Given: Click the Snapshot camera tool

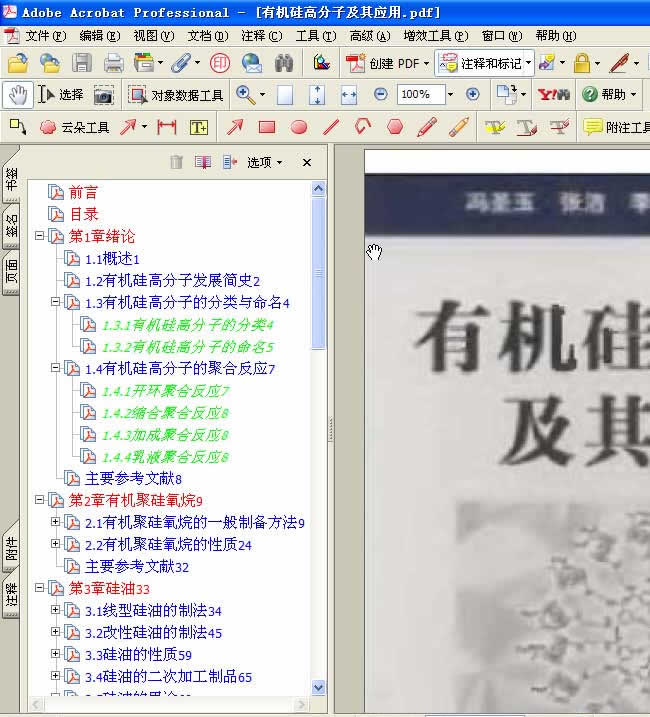Looking at the screenshot, I should [x=104, y=95].
